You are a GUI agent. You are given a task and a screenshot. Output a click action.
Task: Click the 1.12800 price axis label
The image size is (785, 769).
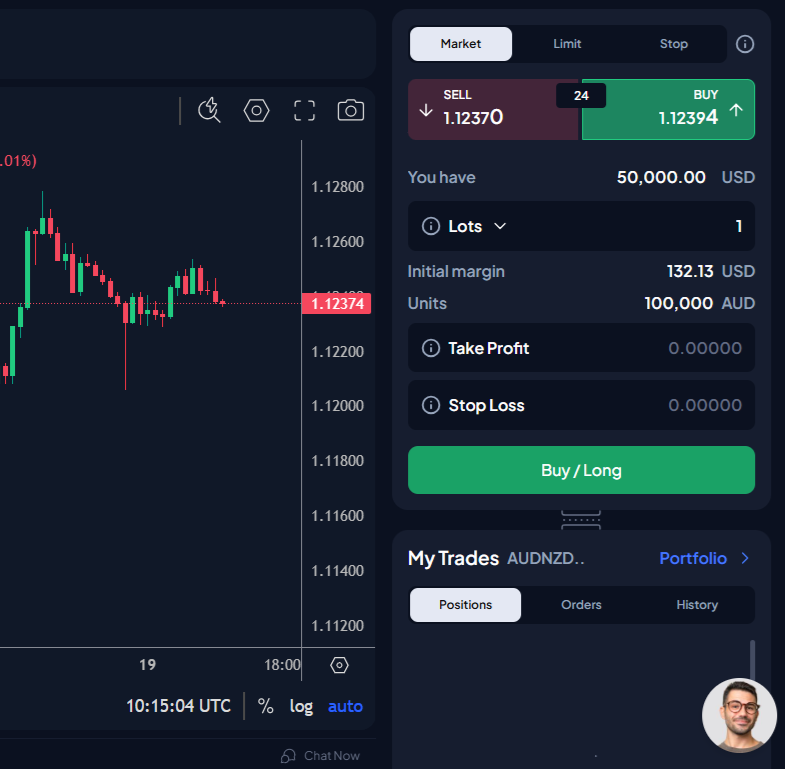[337, 187]
